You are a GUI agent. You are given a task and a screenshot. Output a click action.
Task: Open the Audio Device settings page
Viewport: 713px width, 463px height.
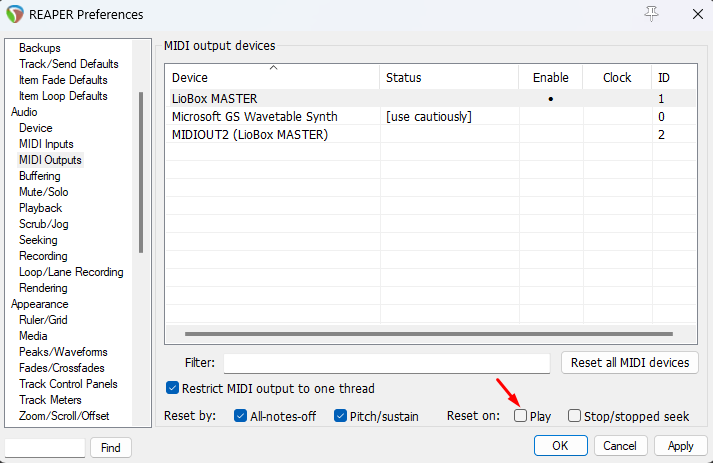[x=35, y=128]
